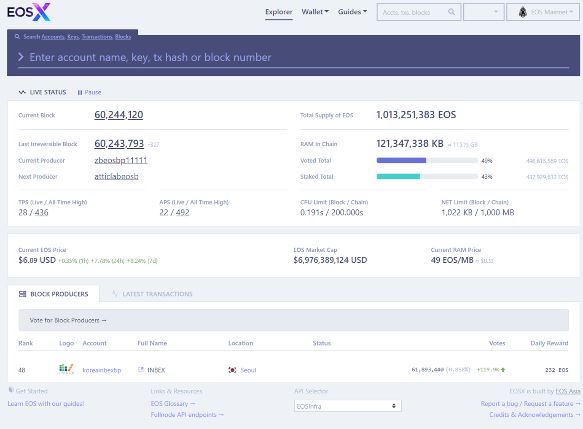Open current producer zbeosbp11111
The width and height of the screenshot is (583, 429).
coord(121,160)
